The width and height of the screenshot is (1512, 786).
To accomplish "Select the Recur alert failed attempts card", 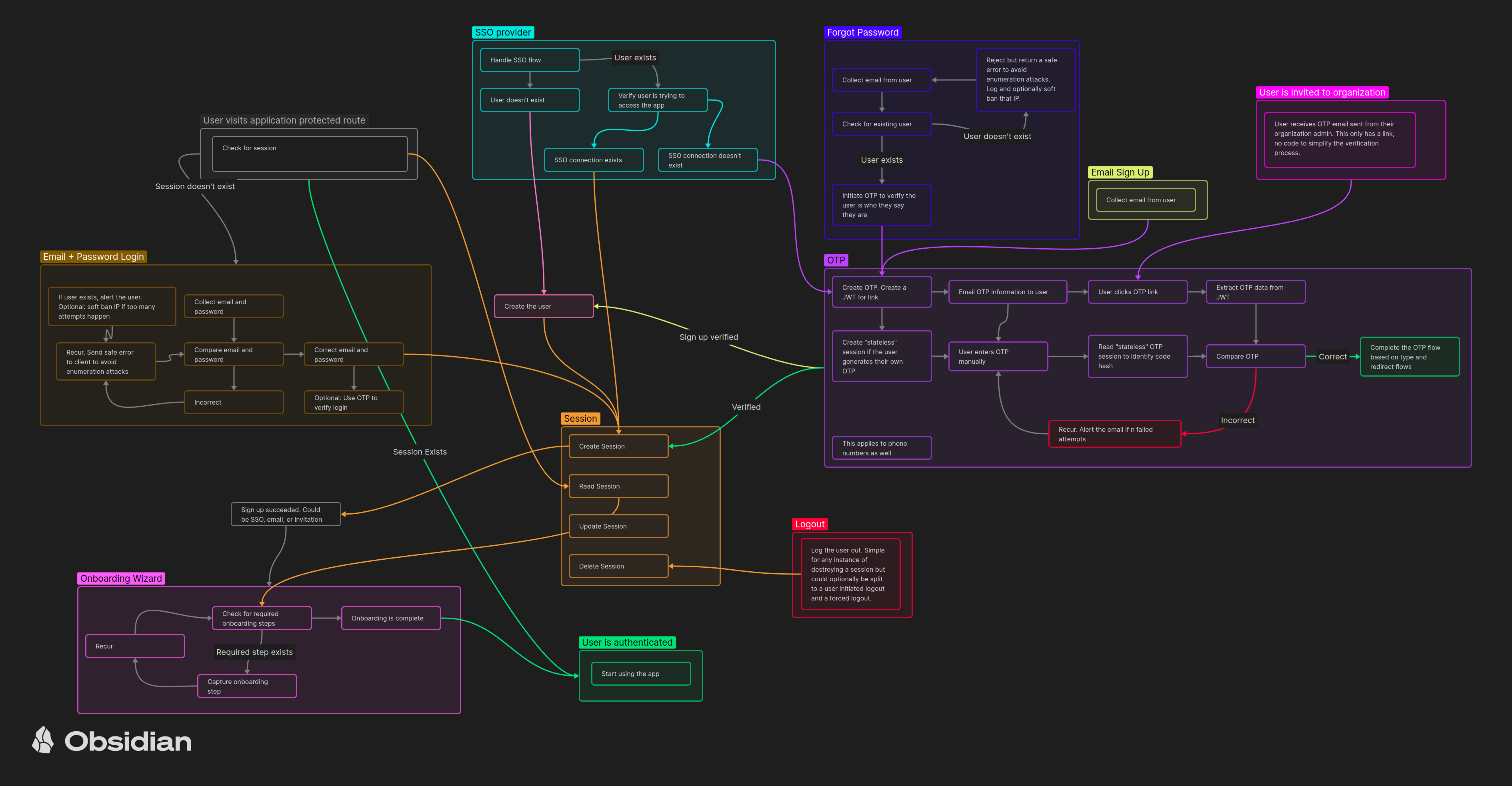I will 1114,433.
